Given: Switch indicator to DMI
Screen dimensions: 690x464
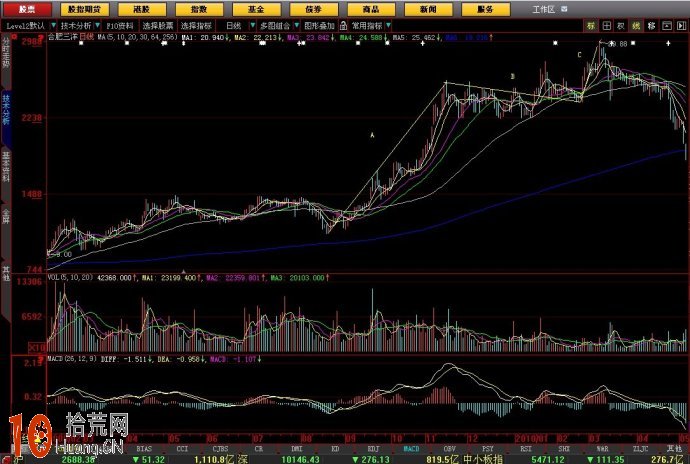Looking at the screenshot, I should coord(297,449).
